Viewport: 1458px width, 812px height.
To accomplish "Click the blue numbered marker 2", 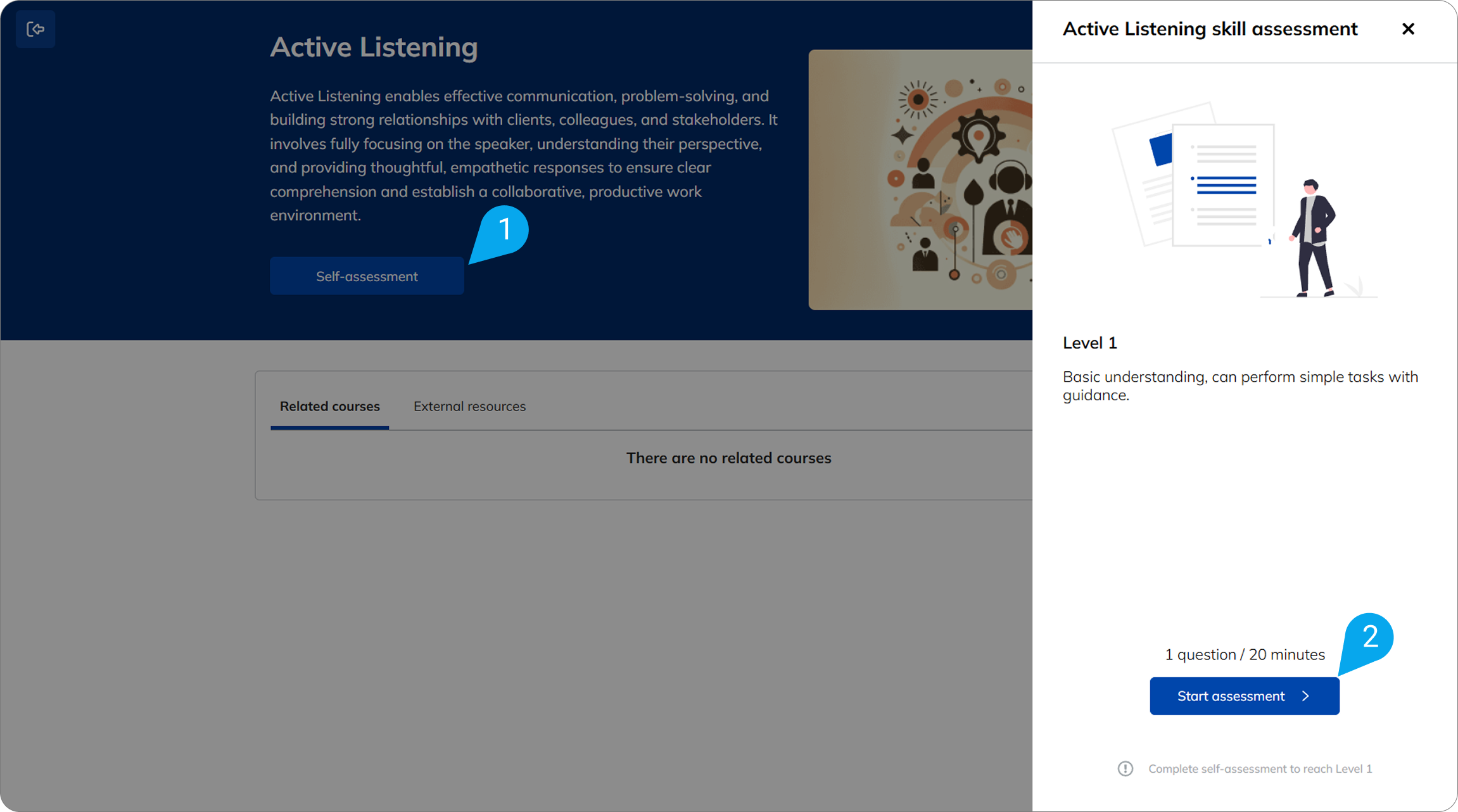I will pos(1369,637).
